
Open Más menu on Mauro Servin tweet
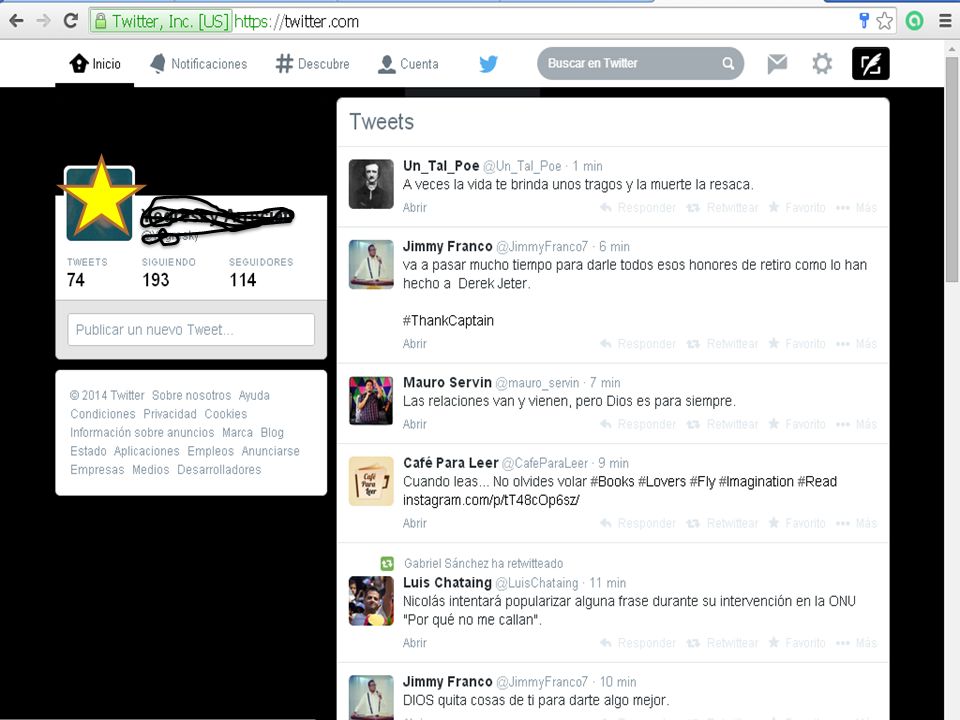pyautogui.click(x=857, y=424)
